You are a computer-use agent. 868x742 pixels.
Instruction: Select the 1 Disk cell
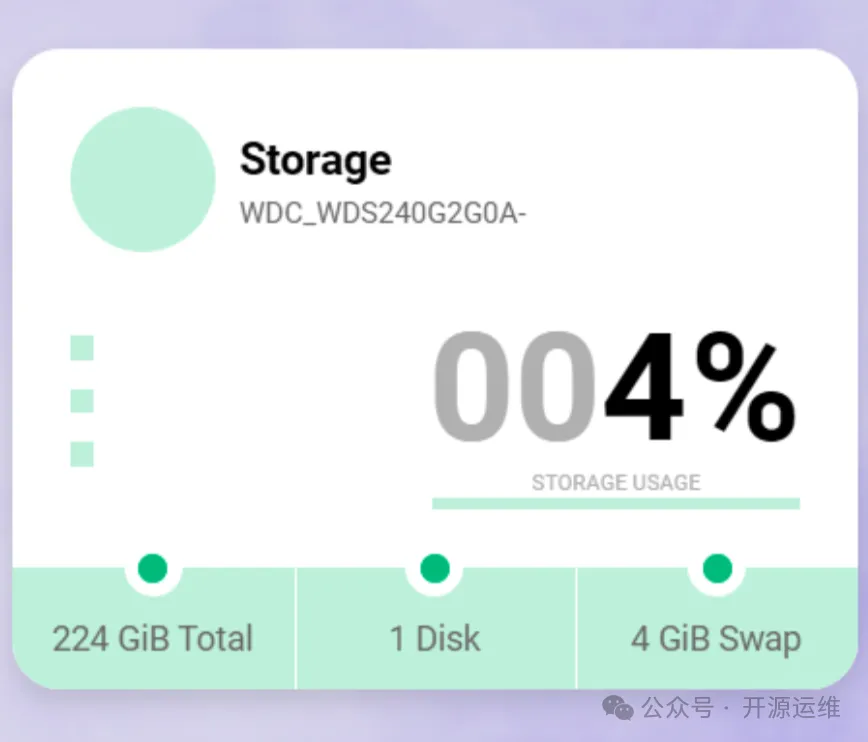(435, 638)
